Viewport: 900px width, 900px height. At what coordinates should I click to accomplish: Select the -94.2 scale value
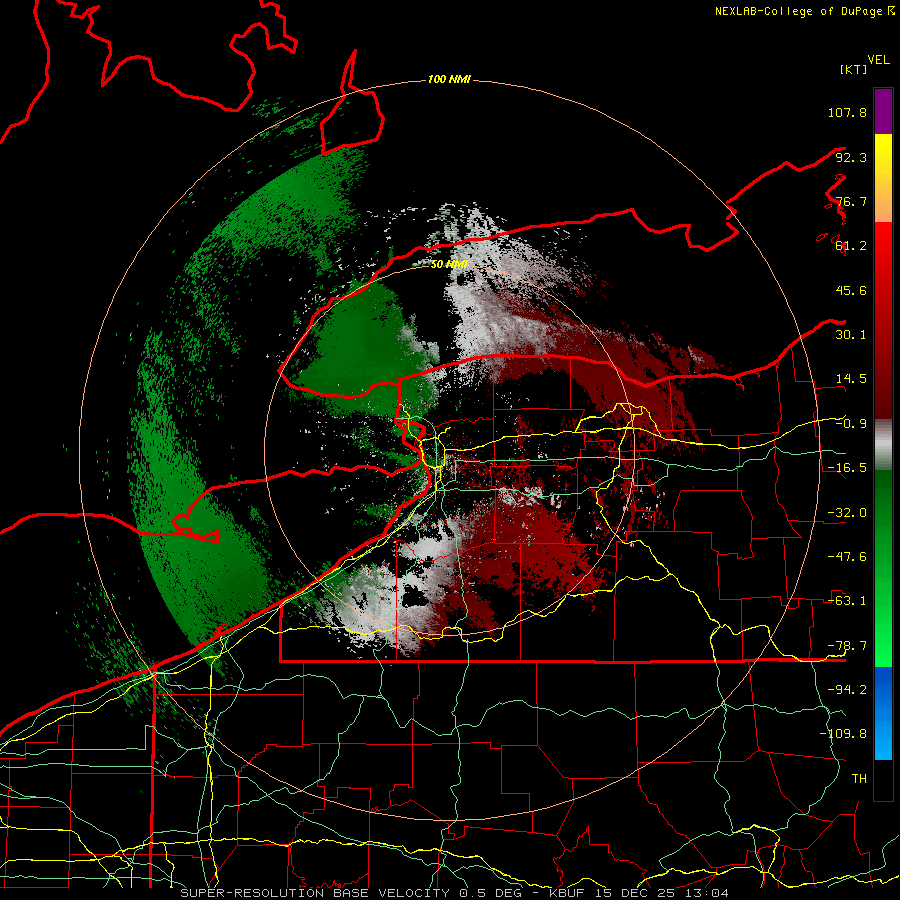pos(847,690)
